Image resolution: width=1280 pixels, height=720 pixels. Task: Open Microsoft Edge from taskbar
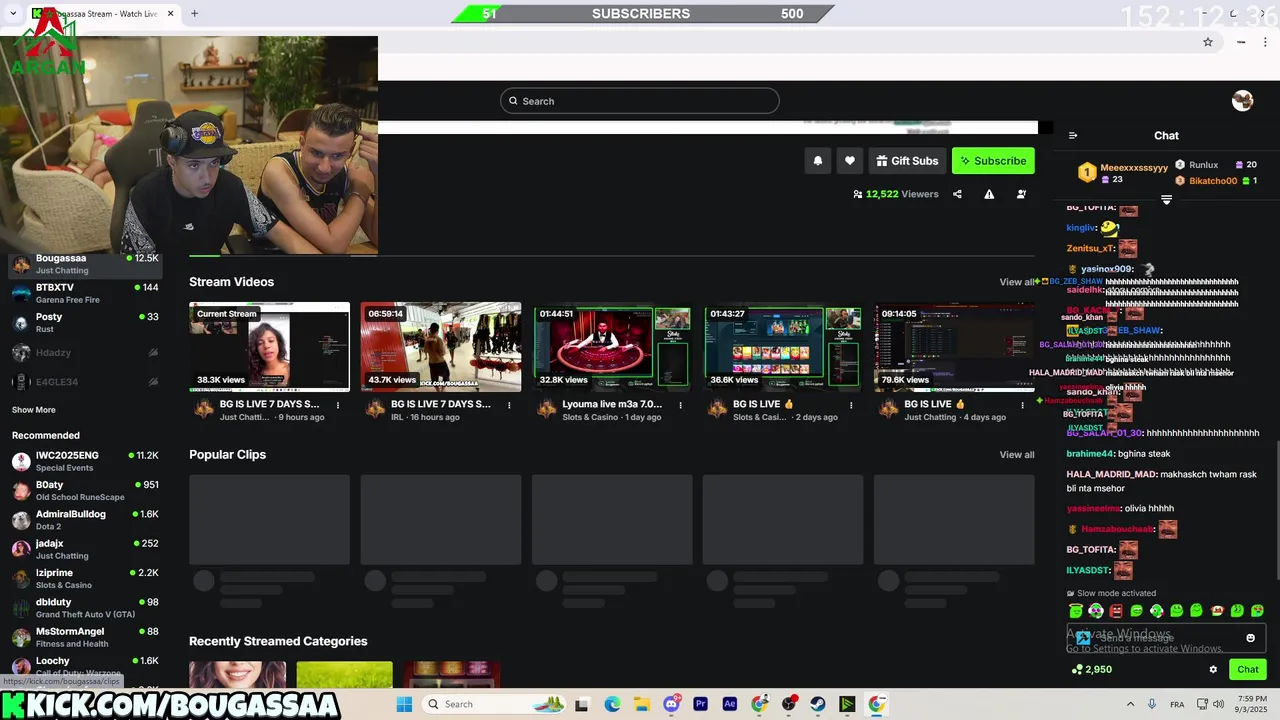[x=612, y=704]
